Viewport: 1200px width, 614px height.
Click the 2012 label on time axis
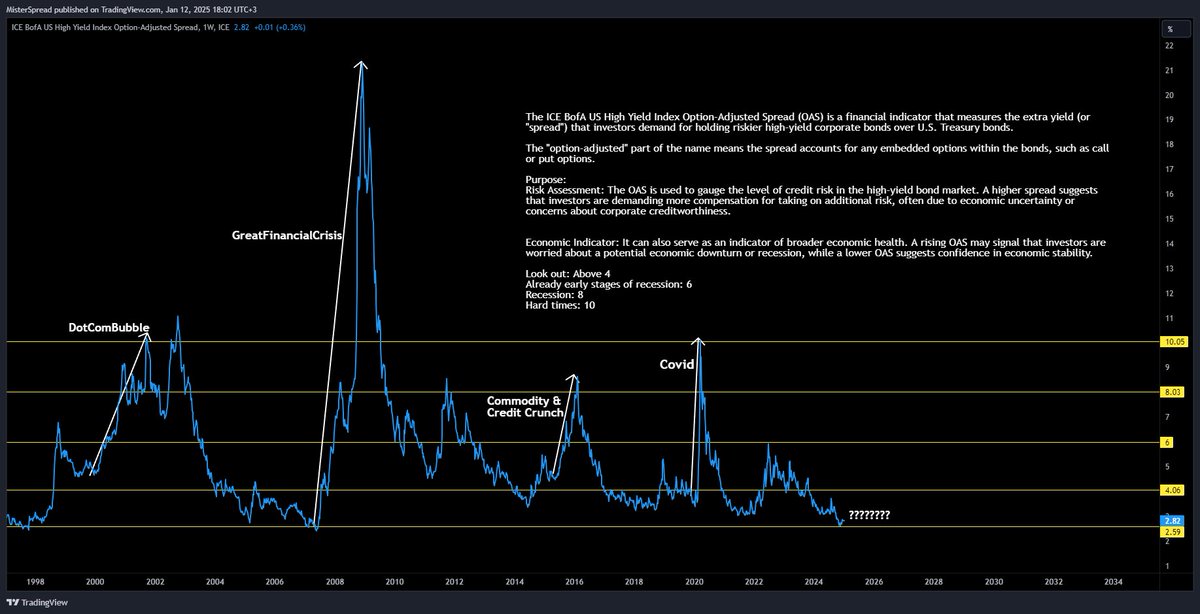pyautogui.click(x=455, y=580)
